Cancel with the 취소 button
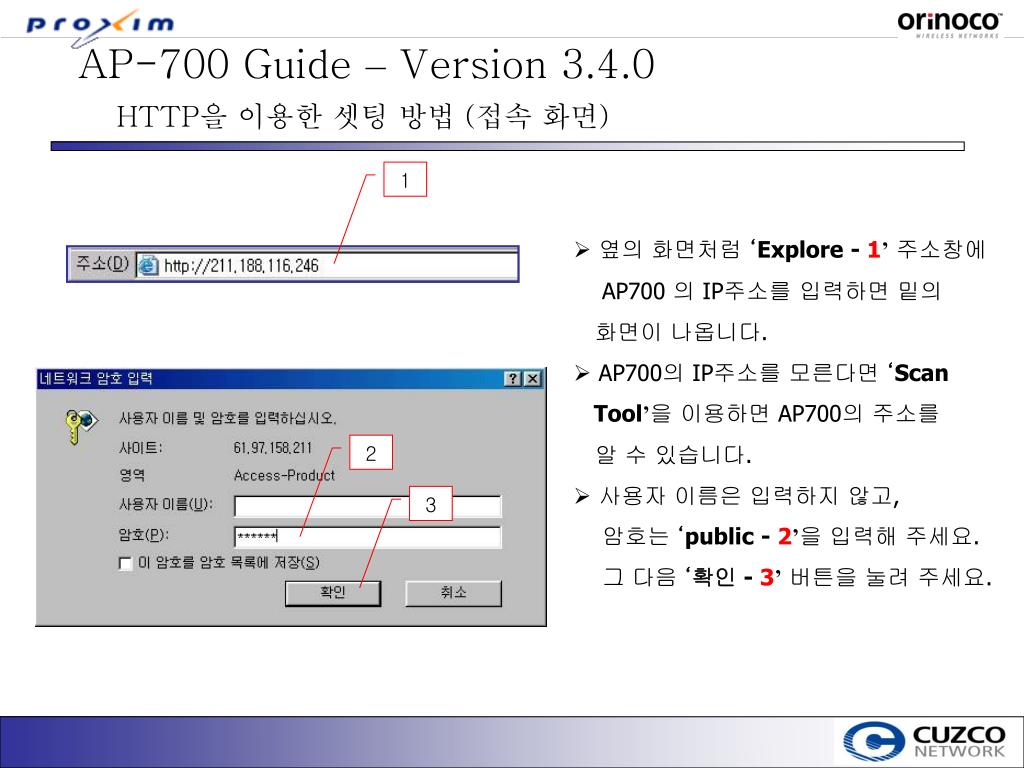The image size is (1024, 768). tap(453, 593)
